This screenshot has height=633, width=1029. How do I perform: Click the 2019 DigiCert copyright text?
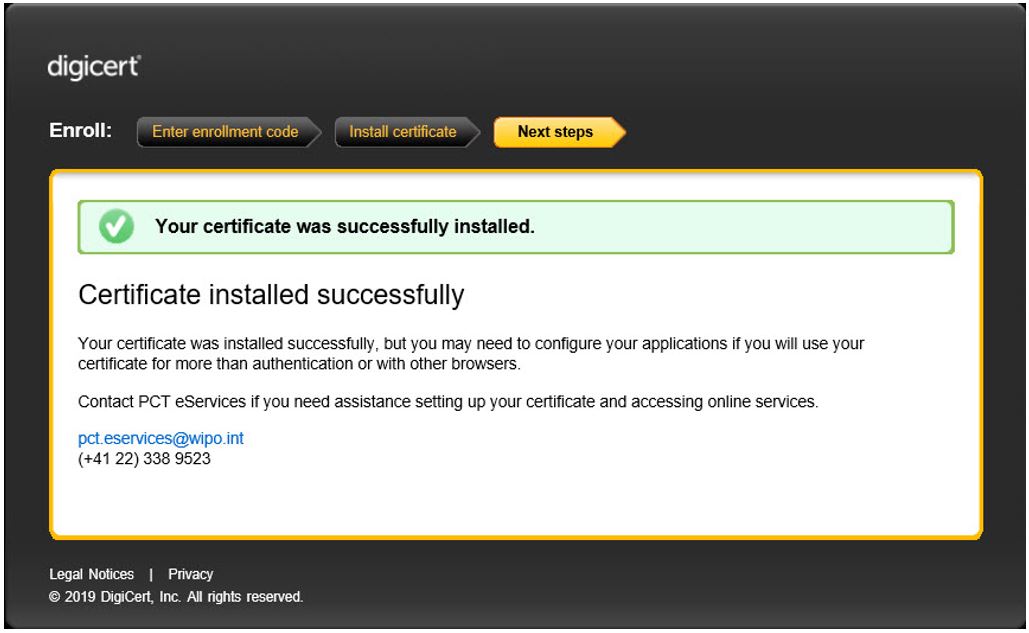[x=176, y=597]
